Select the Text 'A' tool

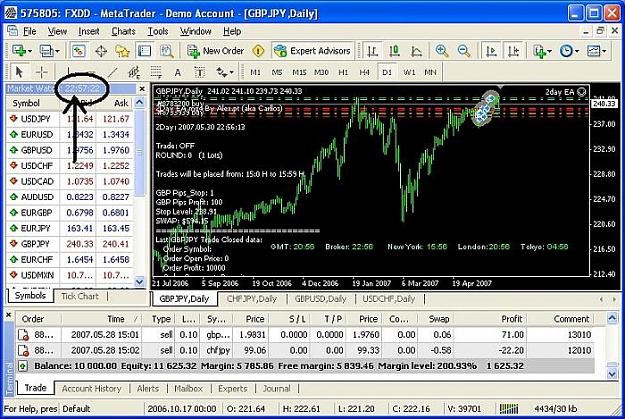(178, 72)
